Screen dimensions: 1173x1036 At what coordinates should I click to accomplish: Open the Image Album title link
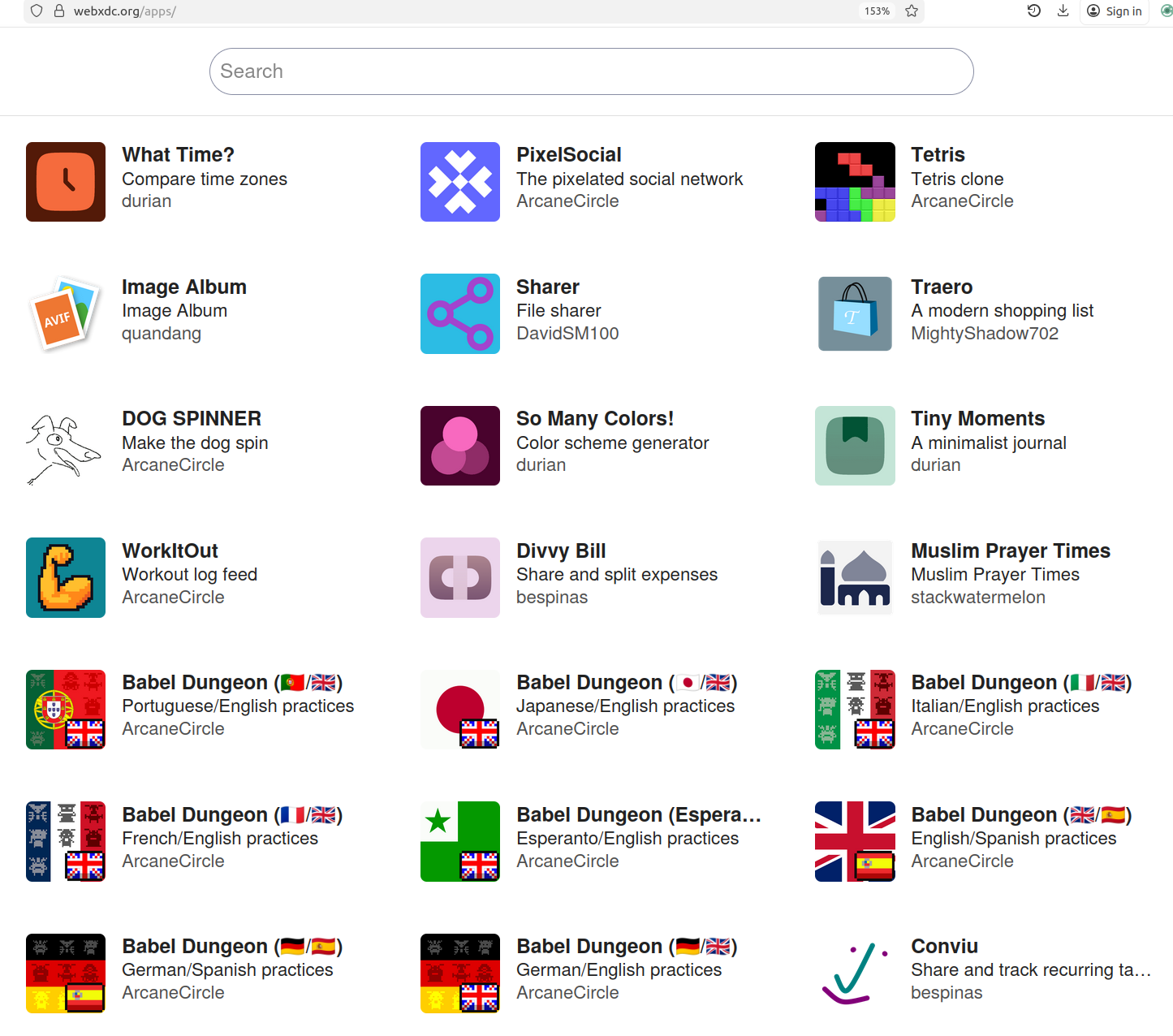tap(184, 287)
